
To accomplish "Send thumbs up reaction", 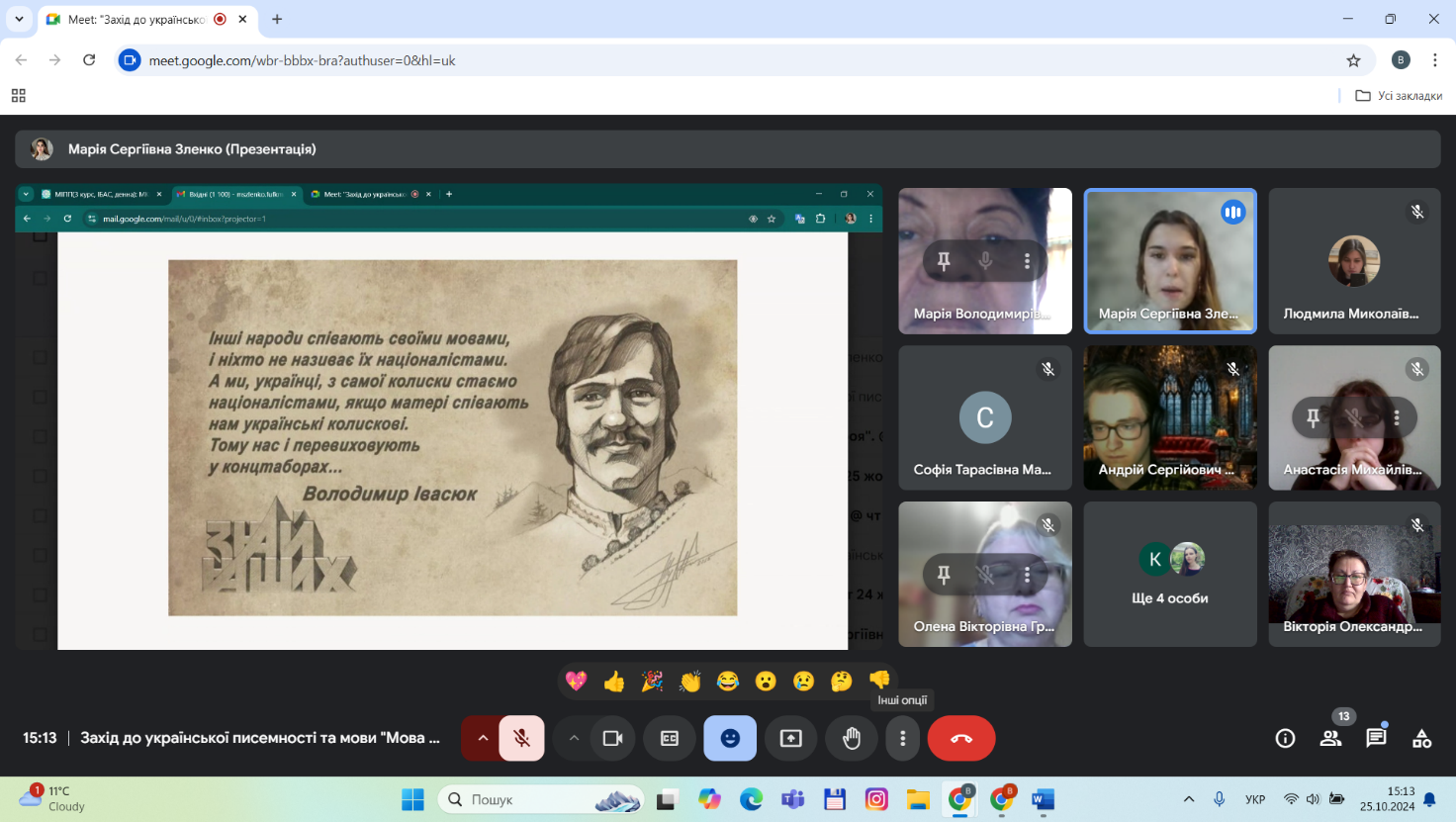I will [x=614, y=681].
